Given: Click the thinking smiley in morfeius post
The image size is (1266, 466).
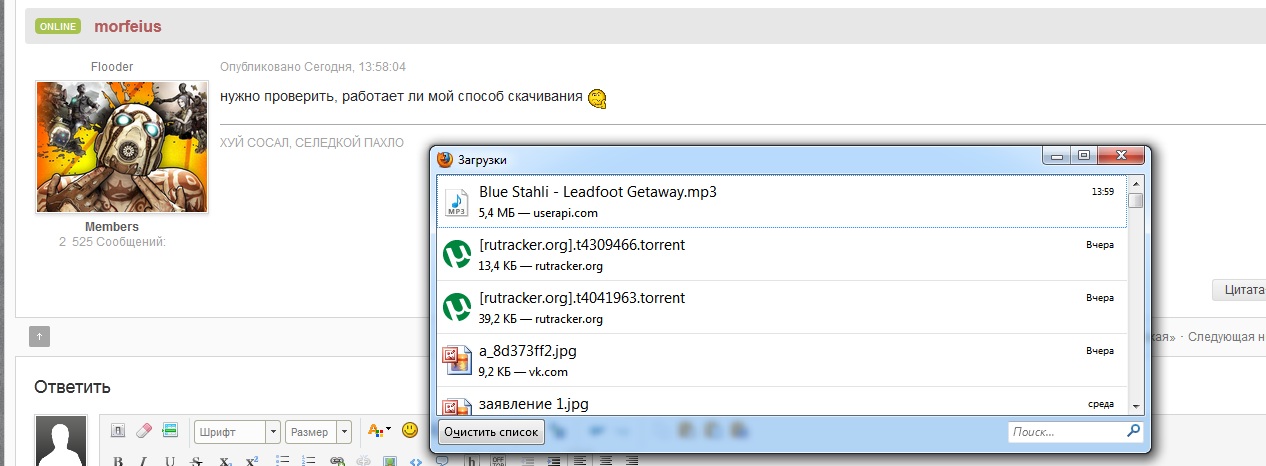Looking at the screenshot, I should (597, 98).
